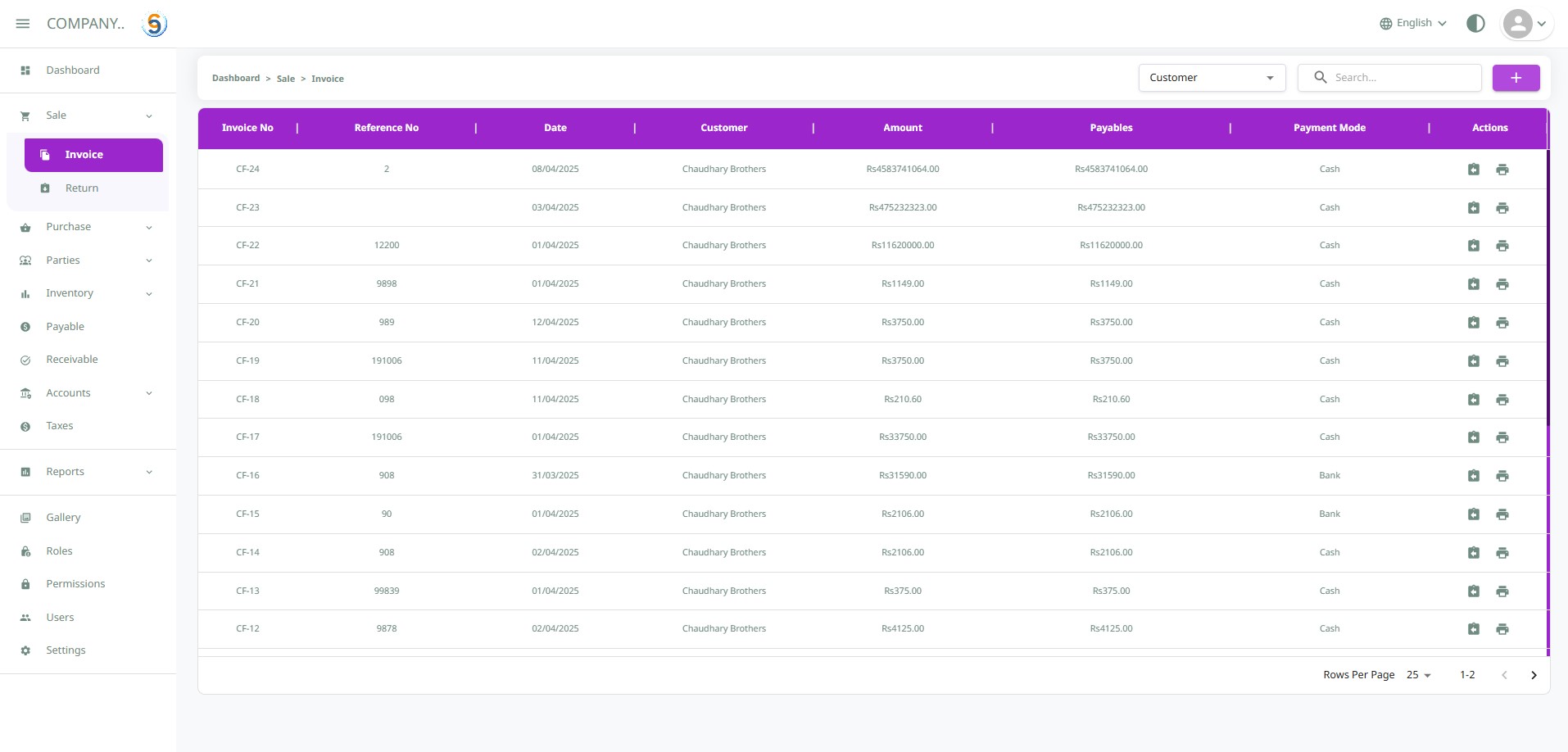
Task: Open the English language selector
Action: click(x=1413, y=24)
